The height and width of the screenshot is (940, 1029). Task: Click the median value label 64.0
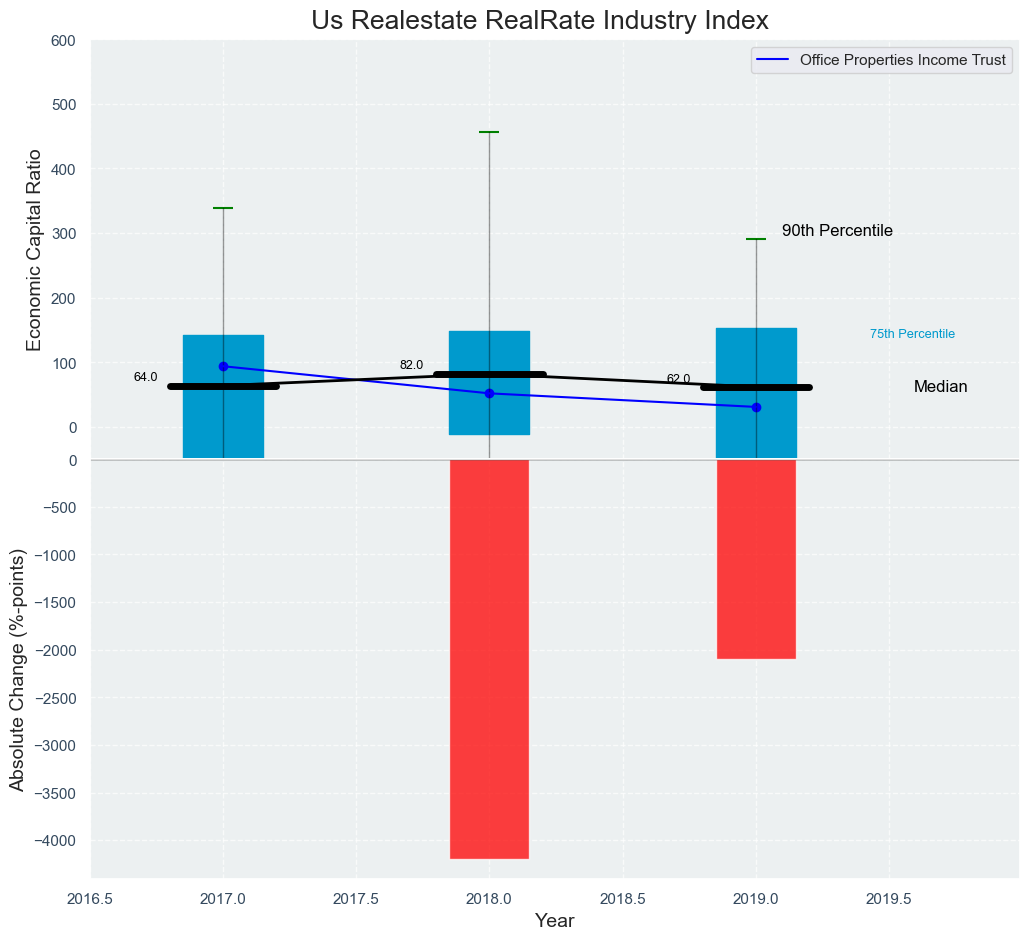(x=145, y=377)
